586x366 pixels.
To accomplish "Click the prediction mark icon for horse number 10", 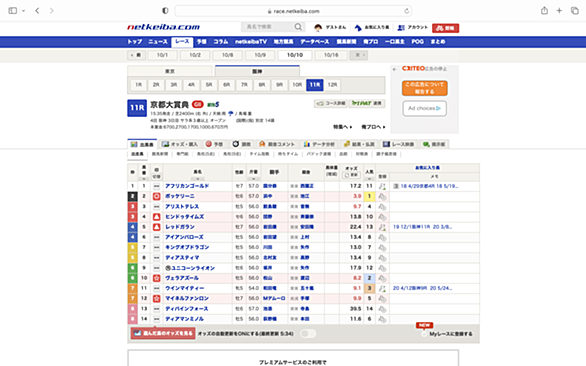I will point(157,278).
